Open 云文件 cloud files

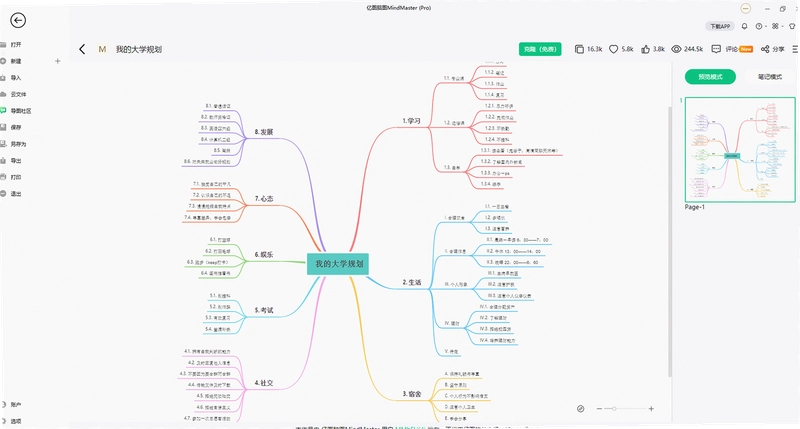click(18, 94)
